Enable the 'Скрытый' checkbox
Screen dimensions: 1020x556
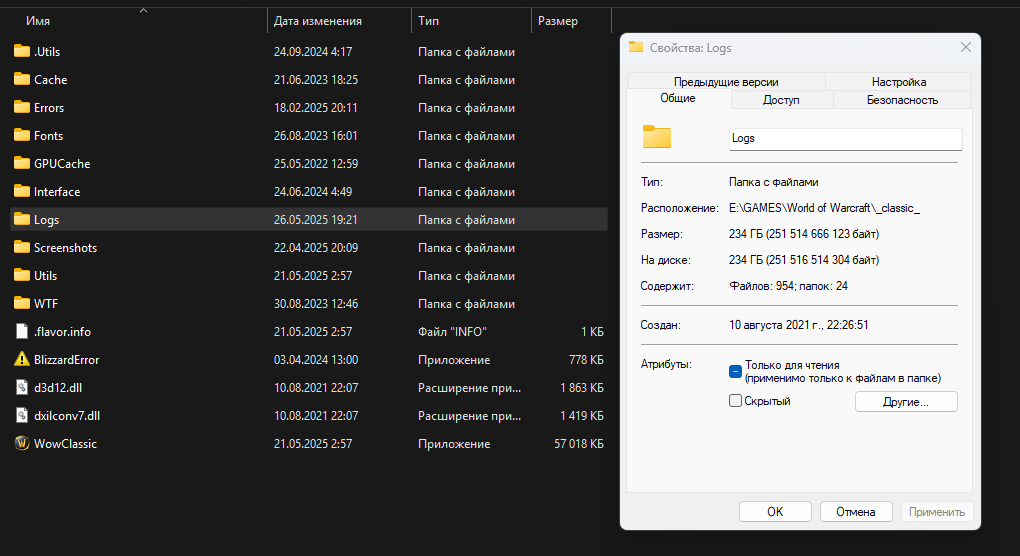[x=735, y=401]
